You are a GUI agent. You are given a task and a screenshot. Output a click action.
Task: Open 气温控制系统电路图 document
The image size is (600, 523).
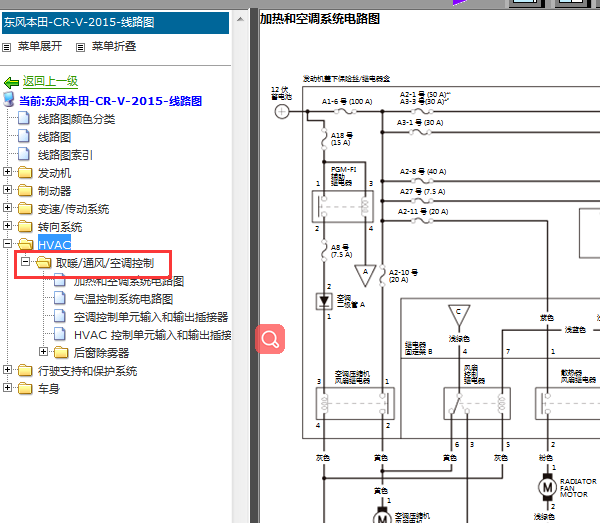pyautogui.click(x=123, y=299)
